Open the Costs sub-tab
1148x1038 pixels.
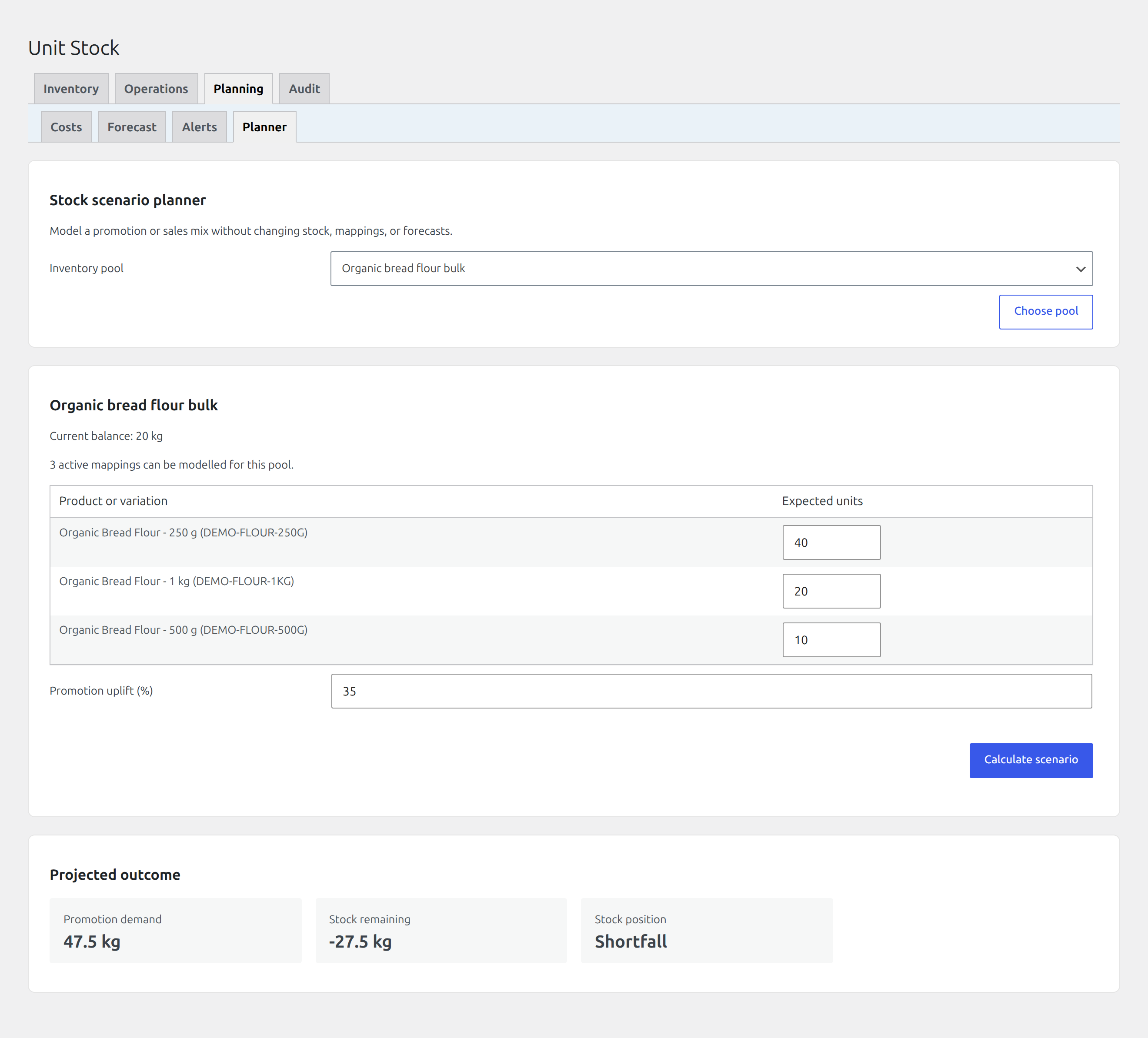pyautogui.click(x=66, y=127)
